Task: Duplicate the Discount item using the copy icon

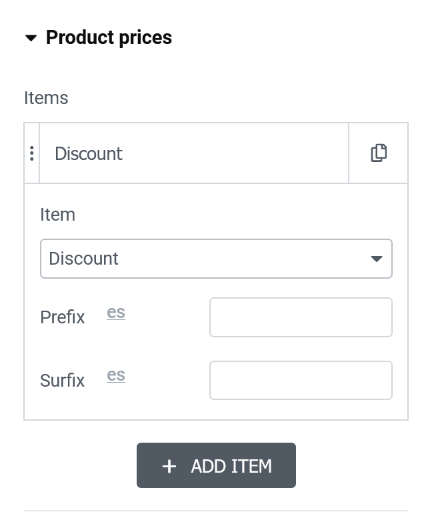Action: 379,153
